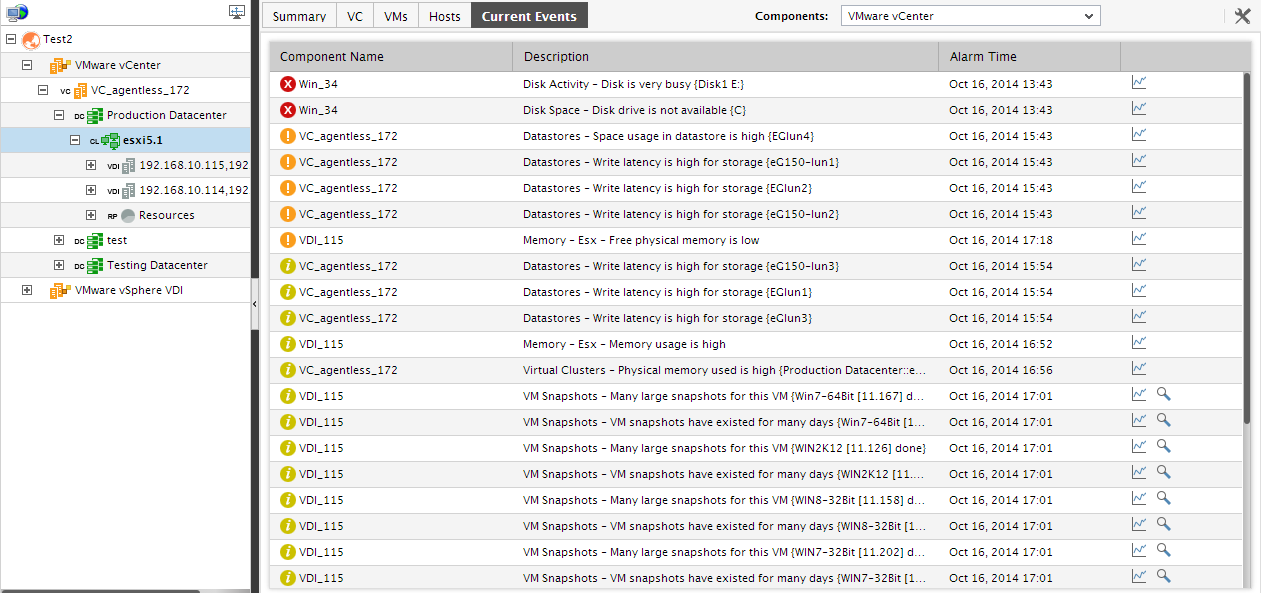Click 'Oct 16, 2014 17:18' alarm time

pos(1001,240)
